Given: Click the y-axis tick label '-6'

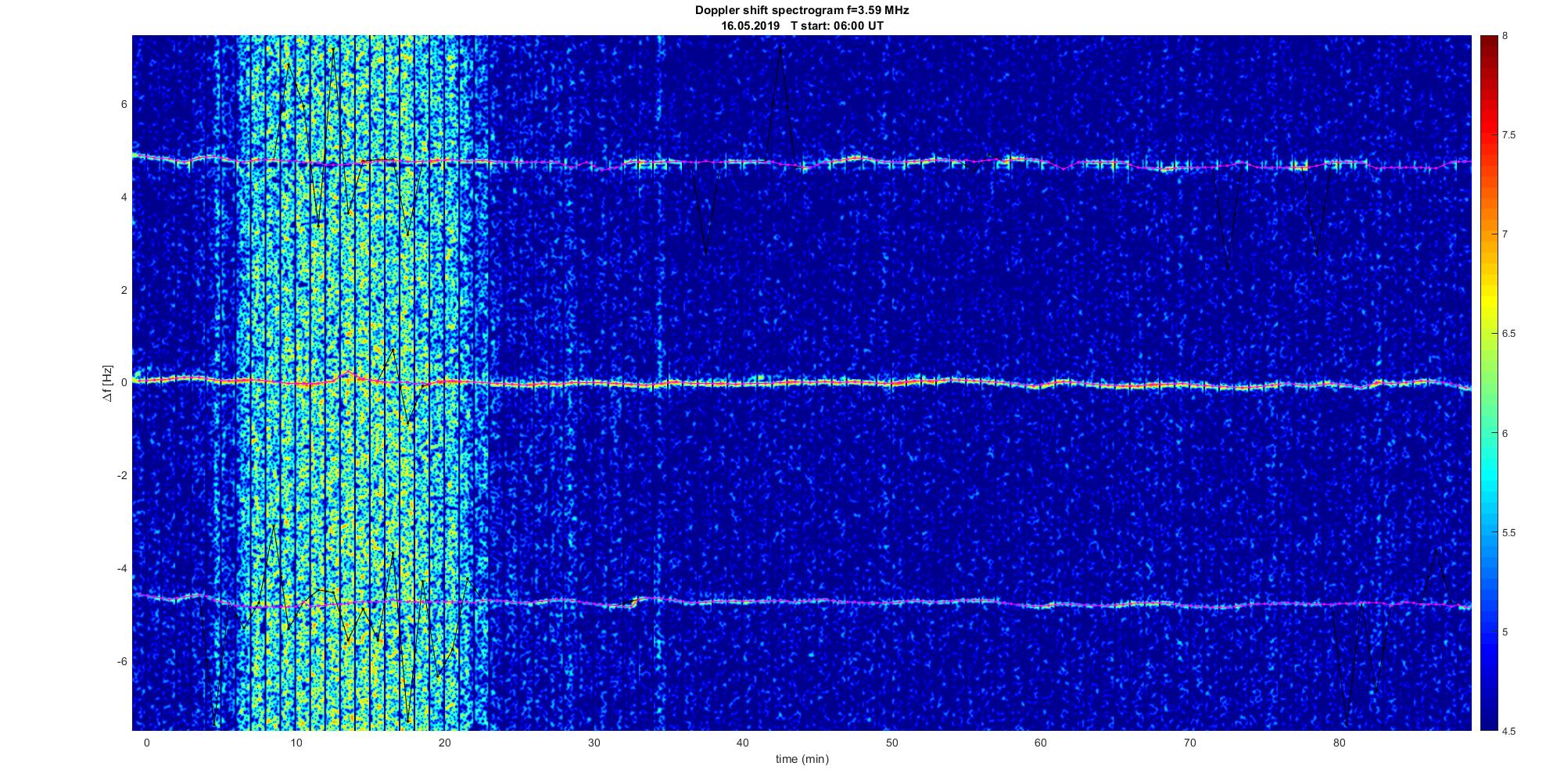Looking at the screenshot, I should click(122, 662).
